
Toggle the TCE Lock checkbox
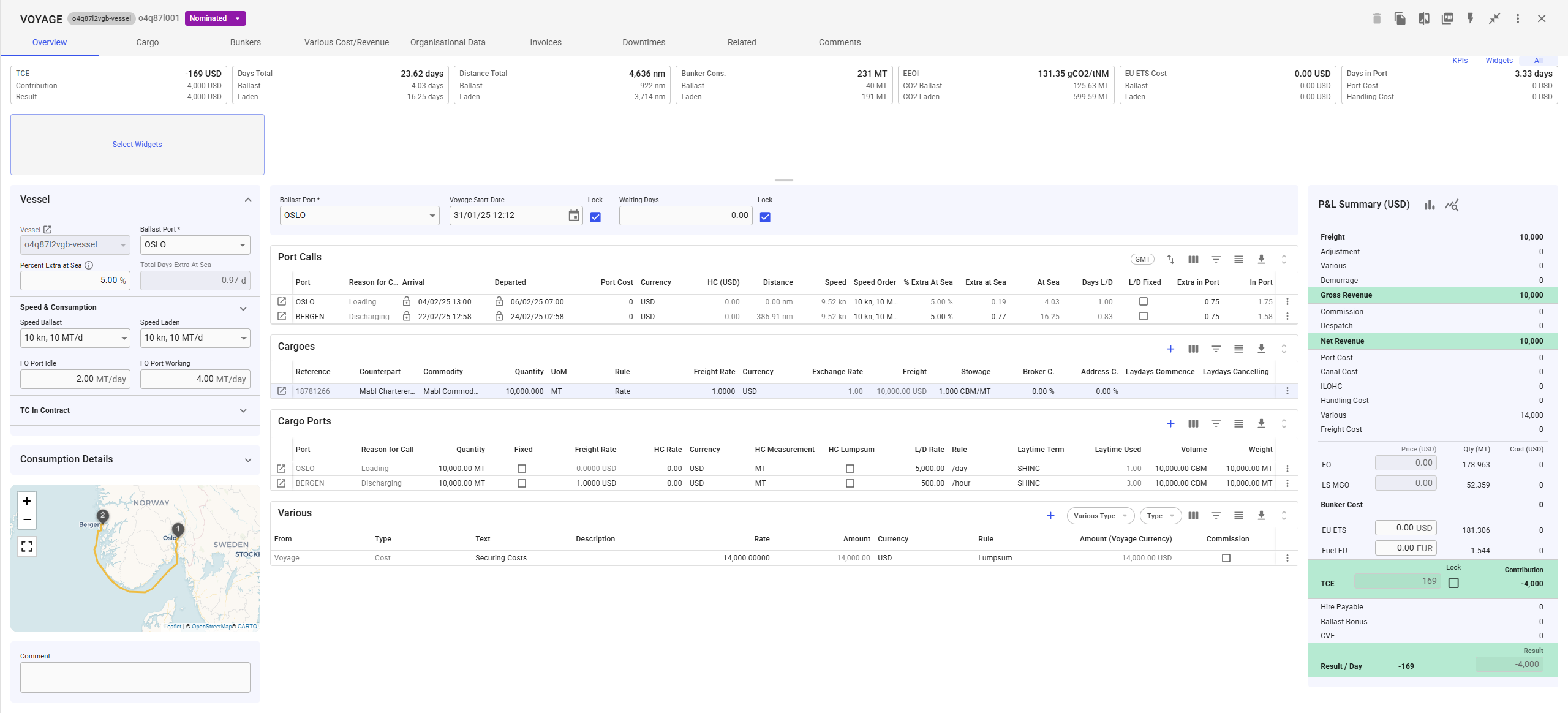point(1453,583)
